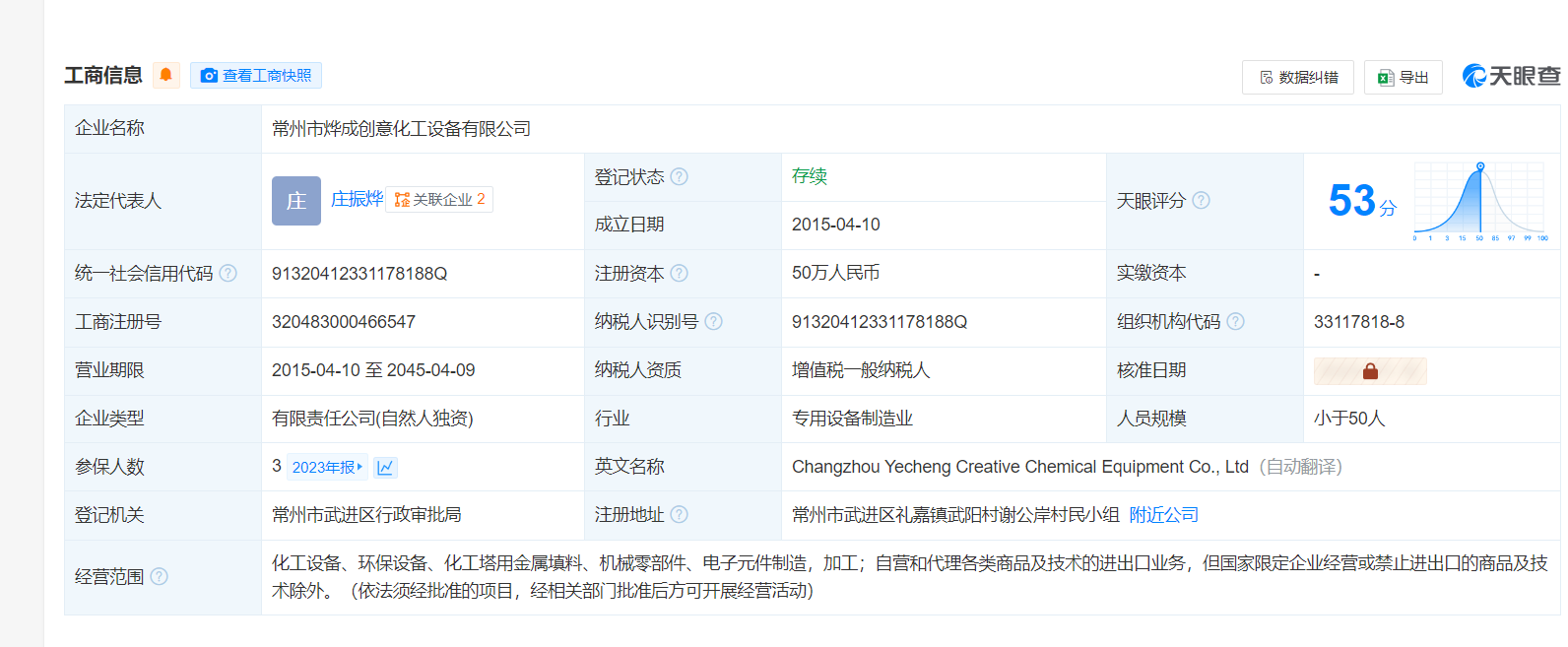Click the orange bell alert icon beside 工商信息
This screenshot has width=1568, height=647.
[166, 75]
